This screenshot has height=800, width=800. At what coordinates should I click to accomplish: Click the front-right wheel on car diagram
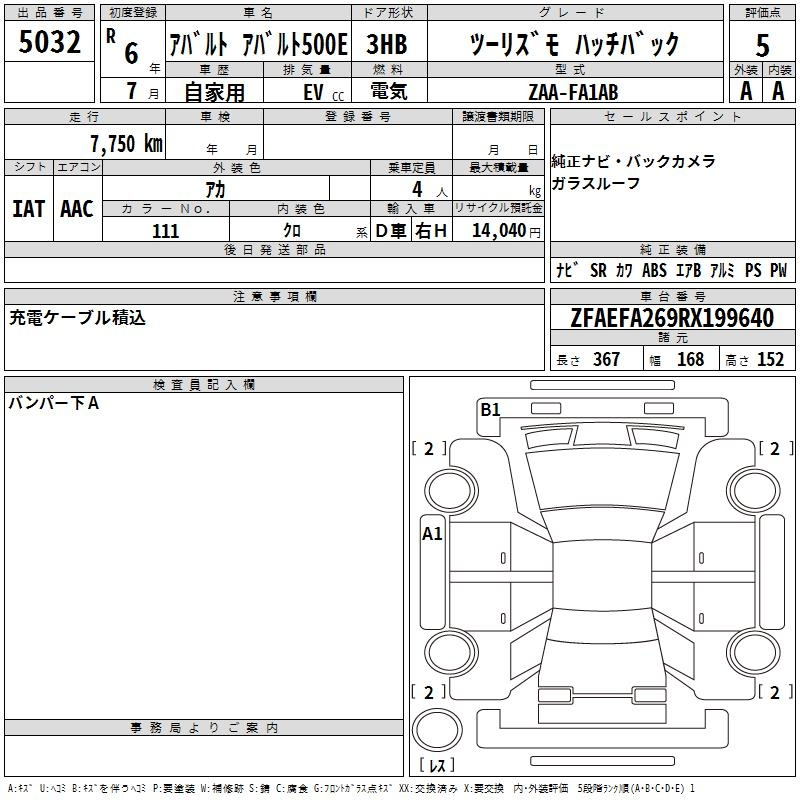tap(753, 491)
